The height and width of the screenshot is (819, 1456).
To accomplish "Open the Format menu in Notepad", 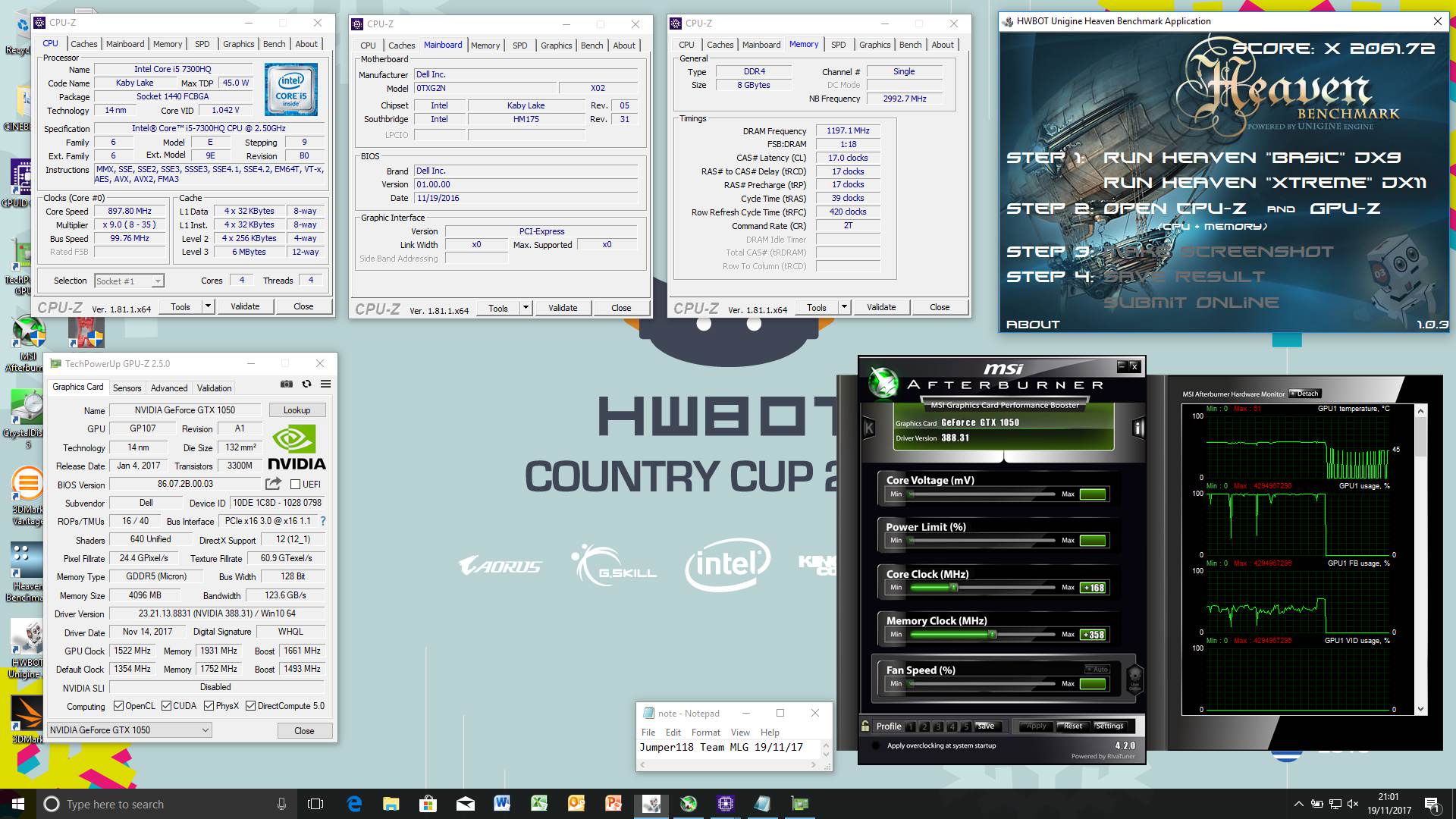I will 705,733.
